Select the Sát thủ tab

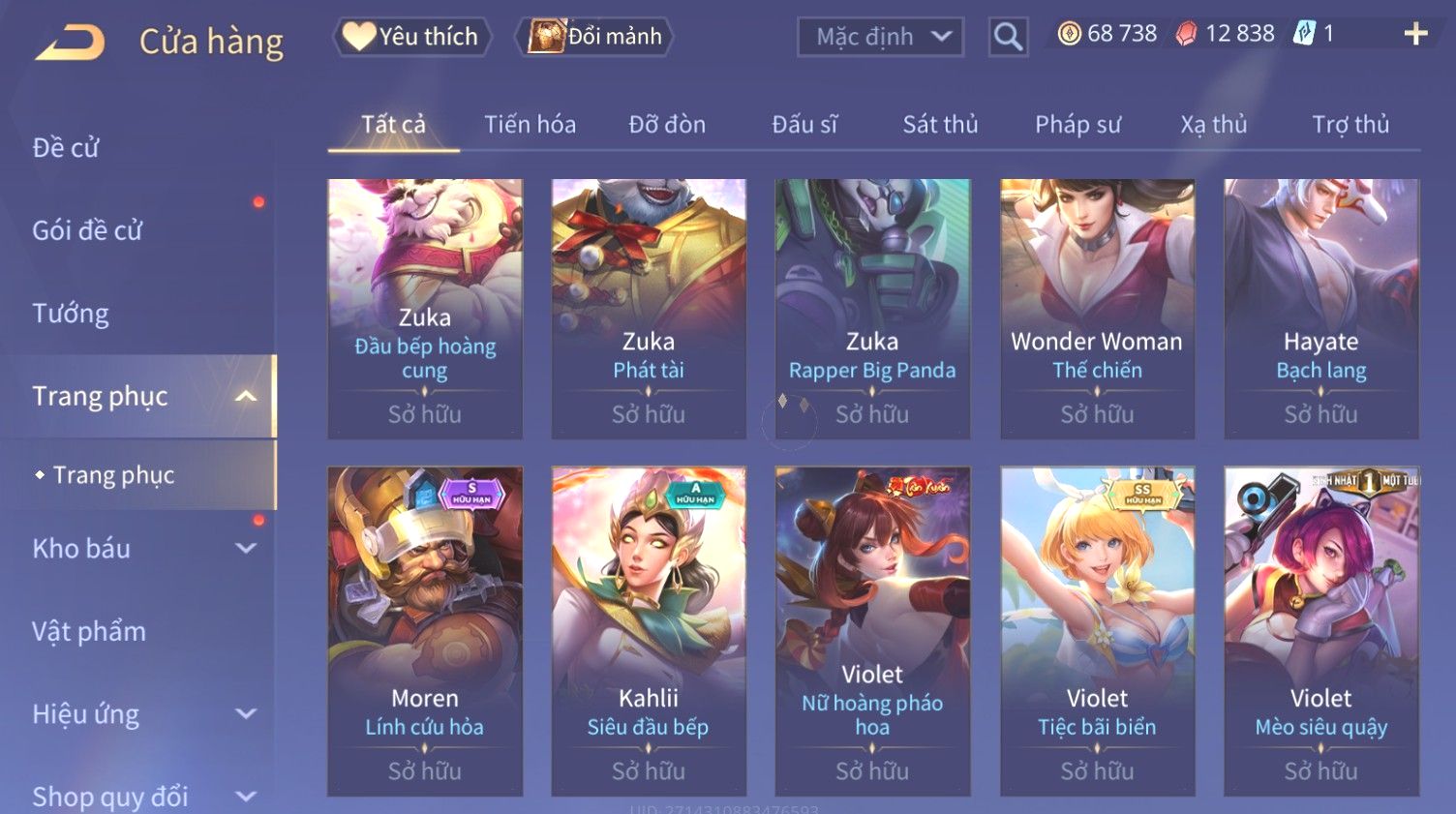[940, 124]
